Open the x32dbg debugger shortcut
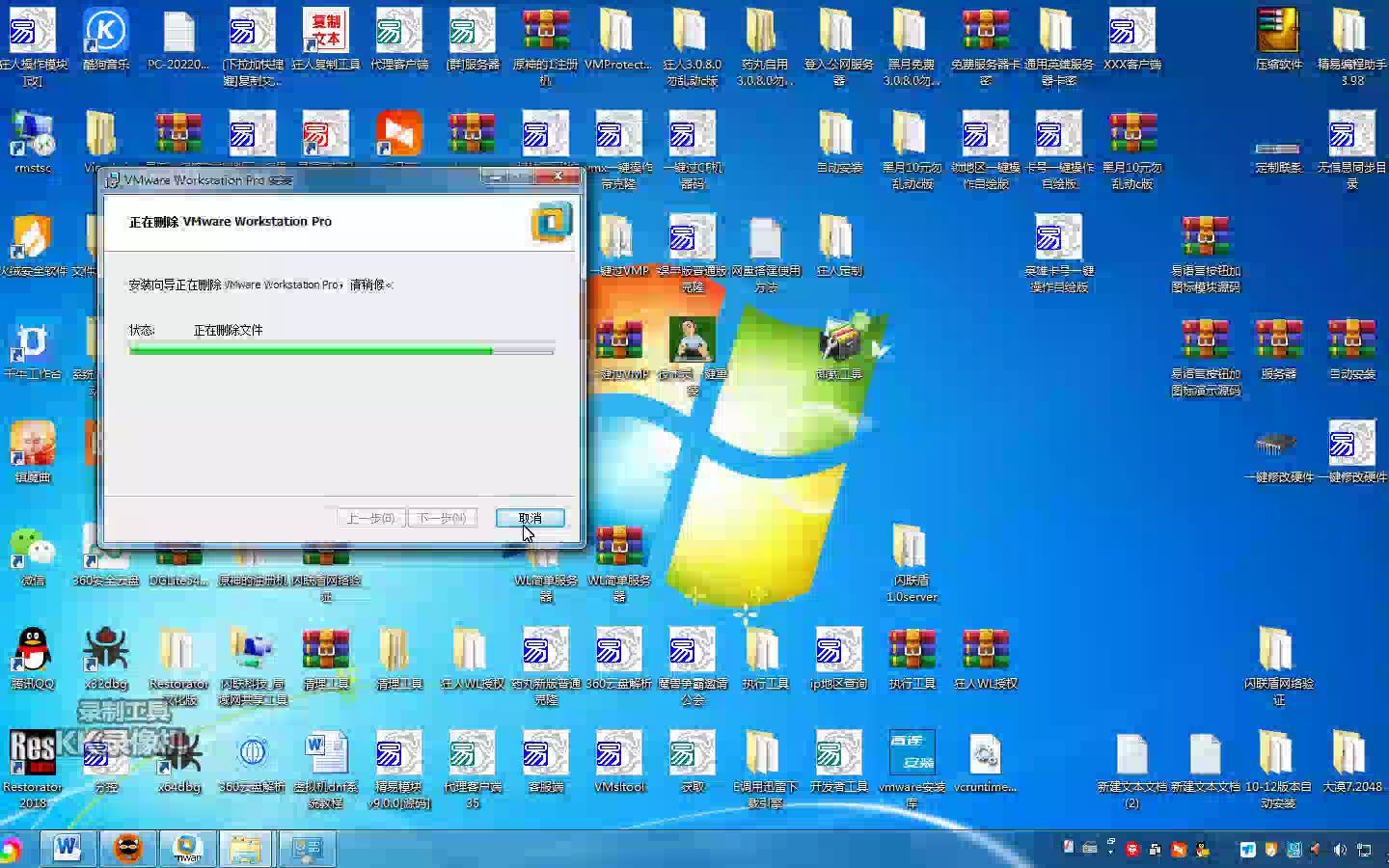 pos(106,660)
